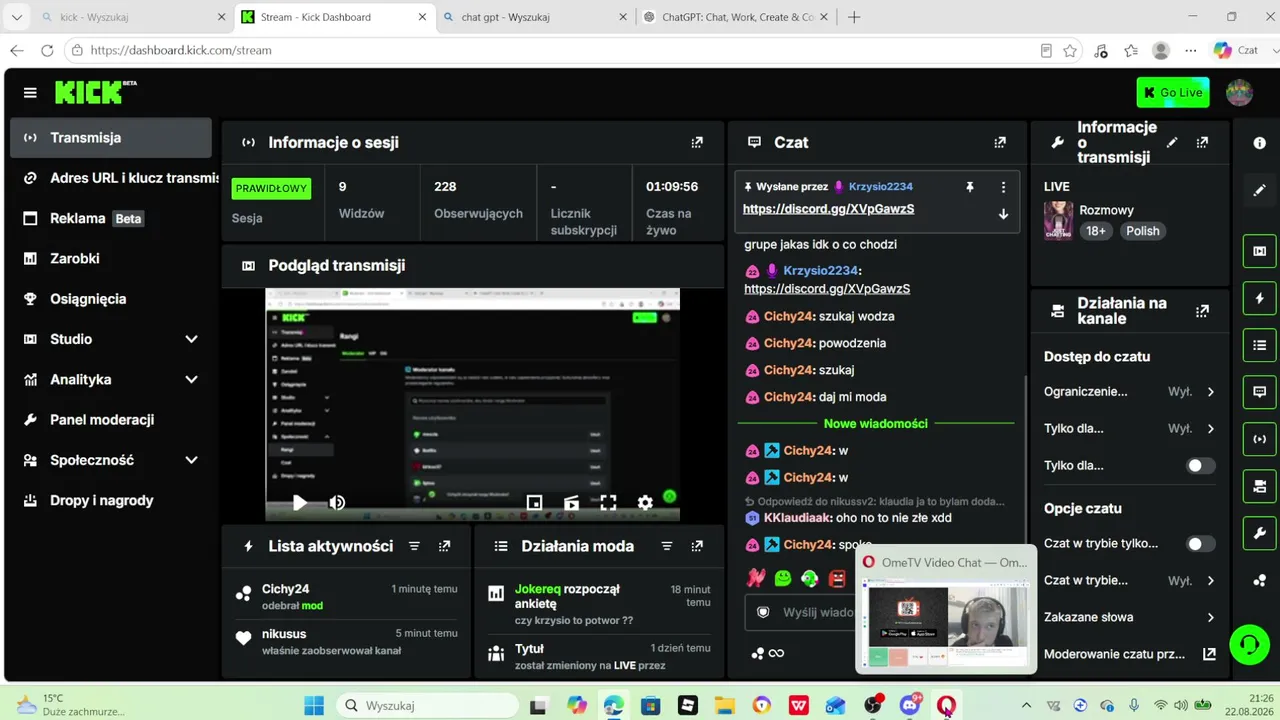Open Panel moderacji from sidebar
Screen dimensions: 1280x720
coord(111,420)
